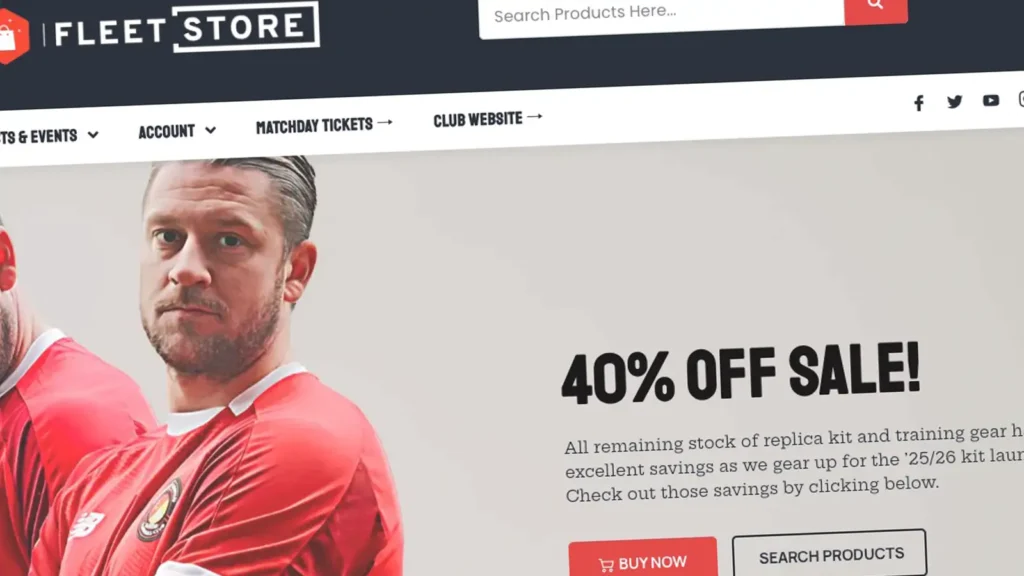The image size is (1024, 576).
Task: Click the Search Products button
Action: coord(829,554)
